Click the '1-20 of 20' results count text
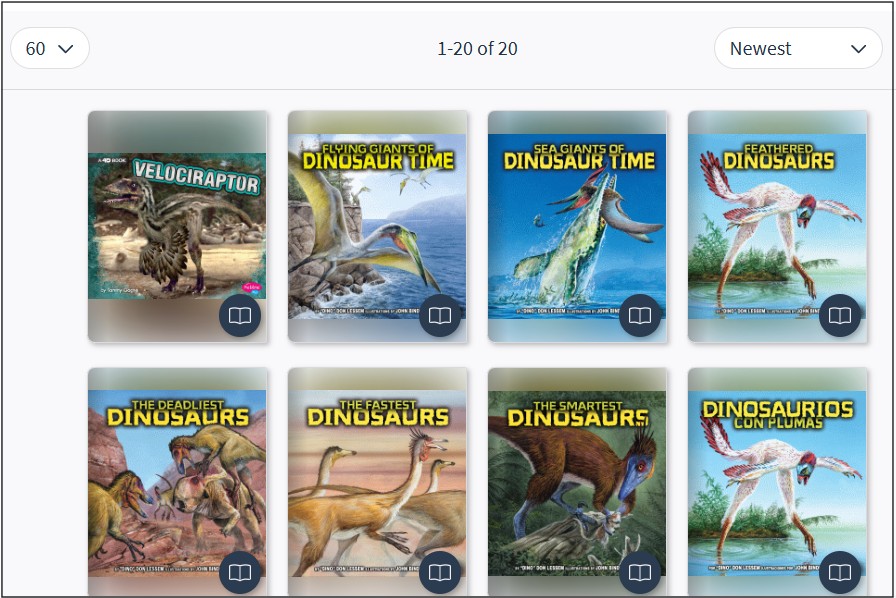 (478, 49)
